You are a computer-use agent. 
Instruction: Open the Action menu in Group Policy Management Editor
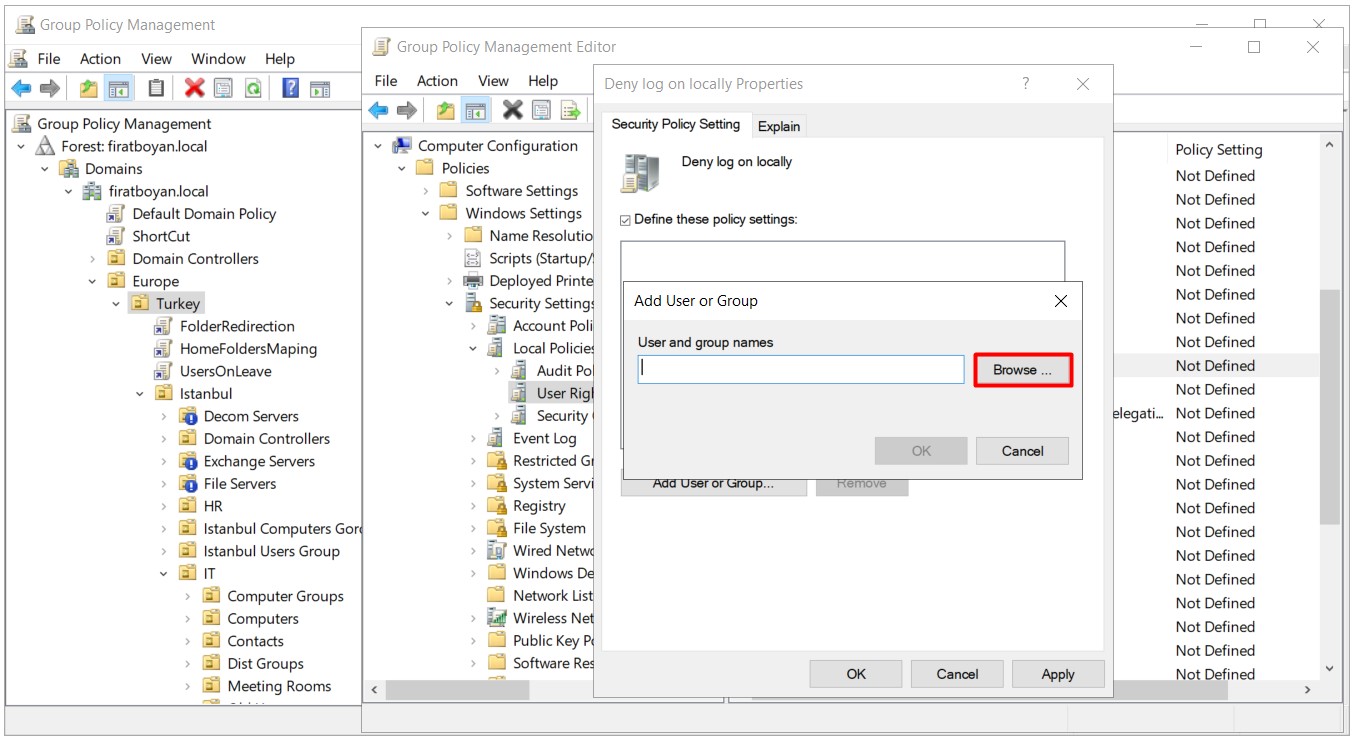(437, 81)
